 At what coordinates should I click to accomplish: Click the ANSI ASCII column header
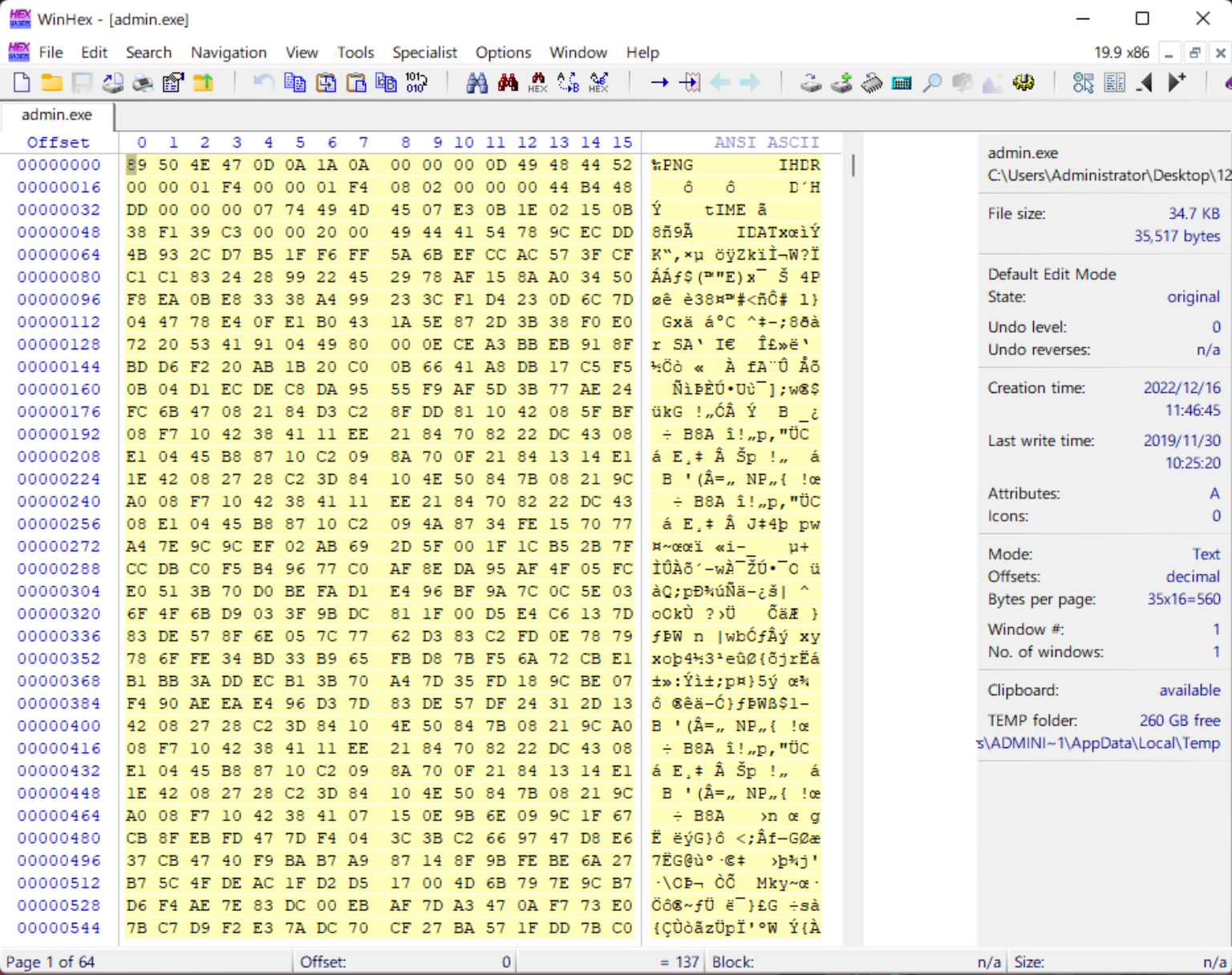[x=767, y=142]
